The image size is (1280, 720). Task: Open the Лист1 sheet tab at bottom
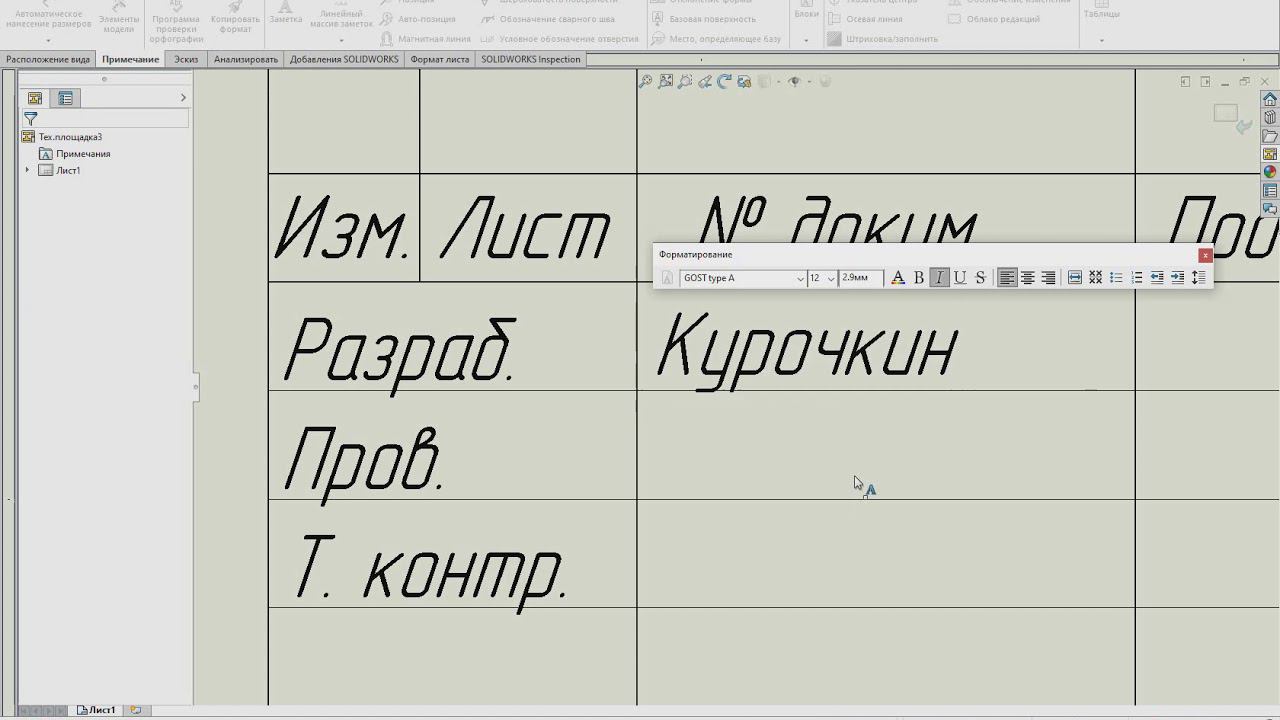tap(96, 710)
